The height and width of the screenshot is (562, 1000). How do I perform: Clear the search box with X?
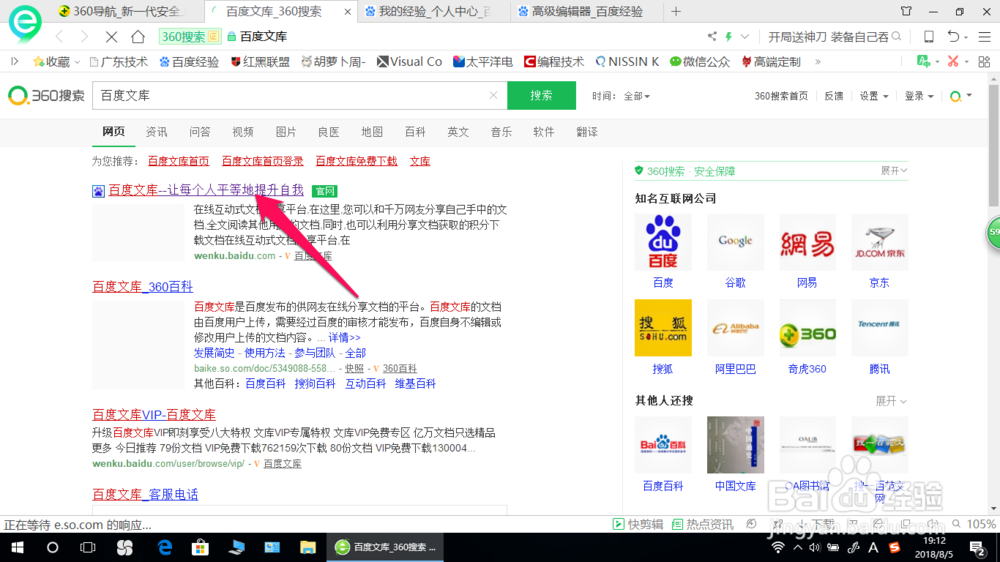493,95
